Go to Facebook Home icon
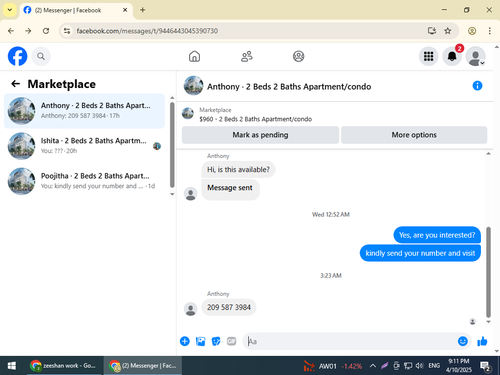Screen dimensions: 500x375 194,56
